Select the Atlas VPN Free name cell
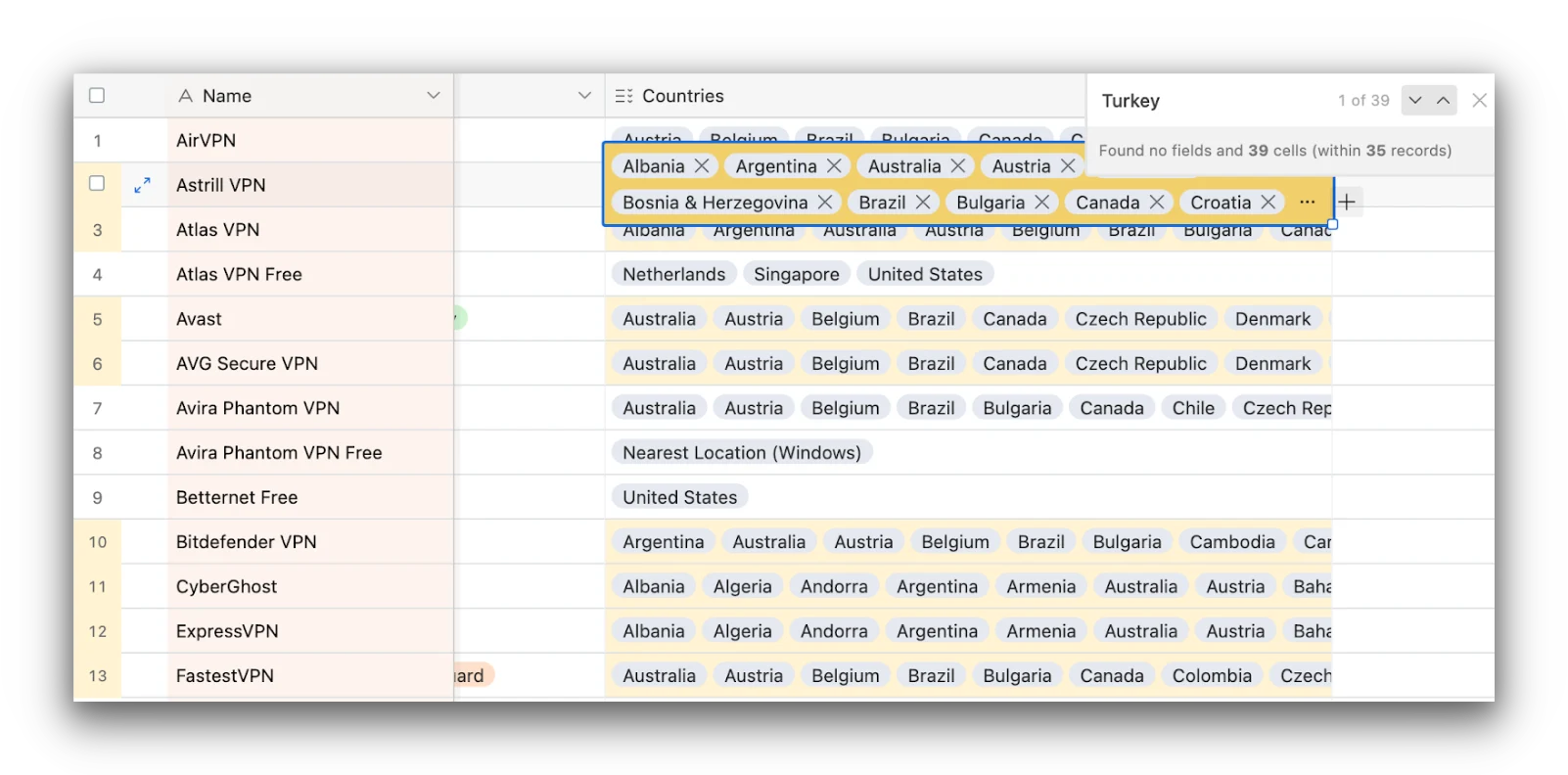Image resolution: width=1568 pixels, height=775 pixels. (x=310, y=275)
